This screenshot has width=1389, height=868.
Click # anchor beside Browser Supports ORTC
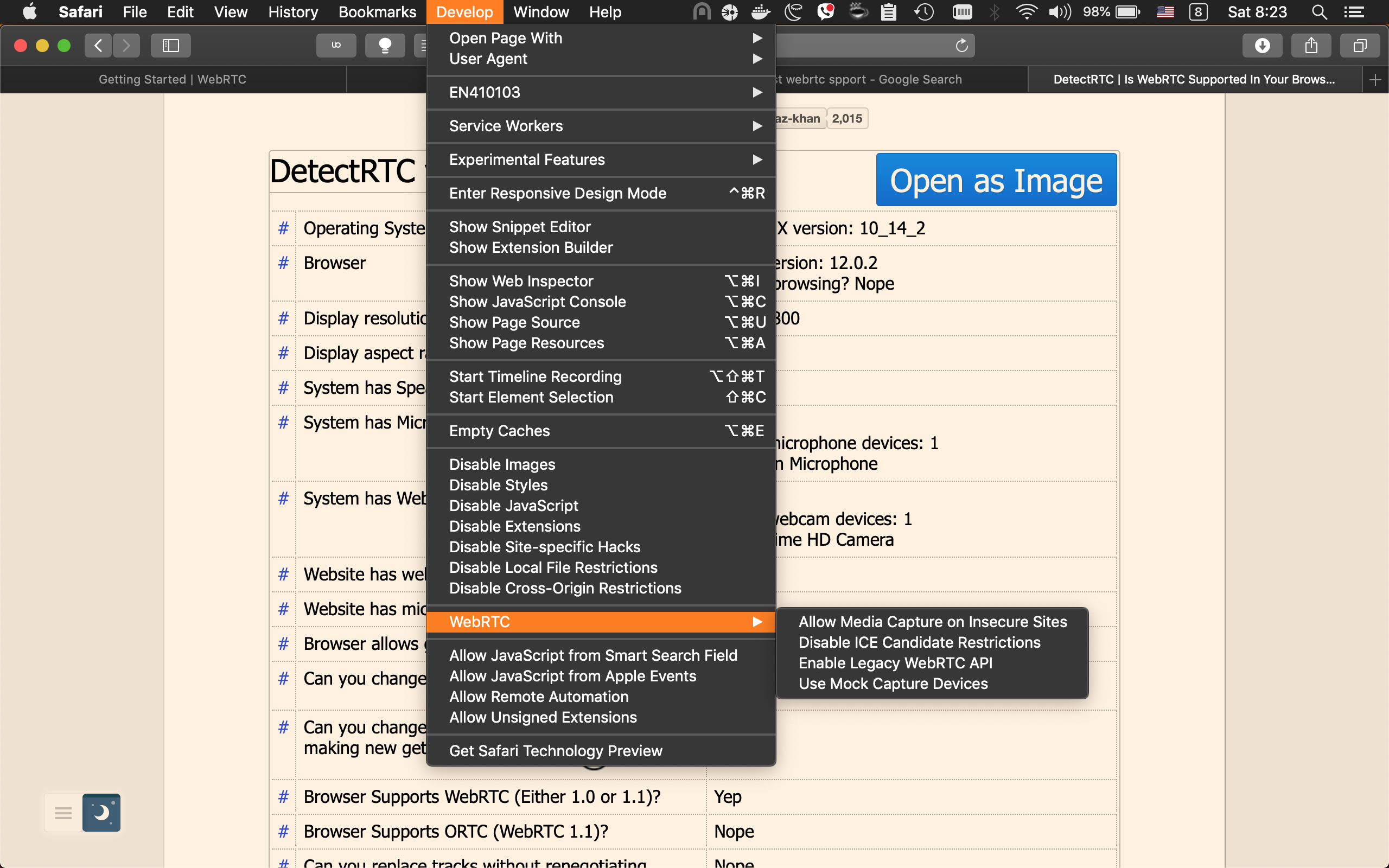[283, 831]
